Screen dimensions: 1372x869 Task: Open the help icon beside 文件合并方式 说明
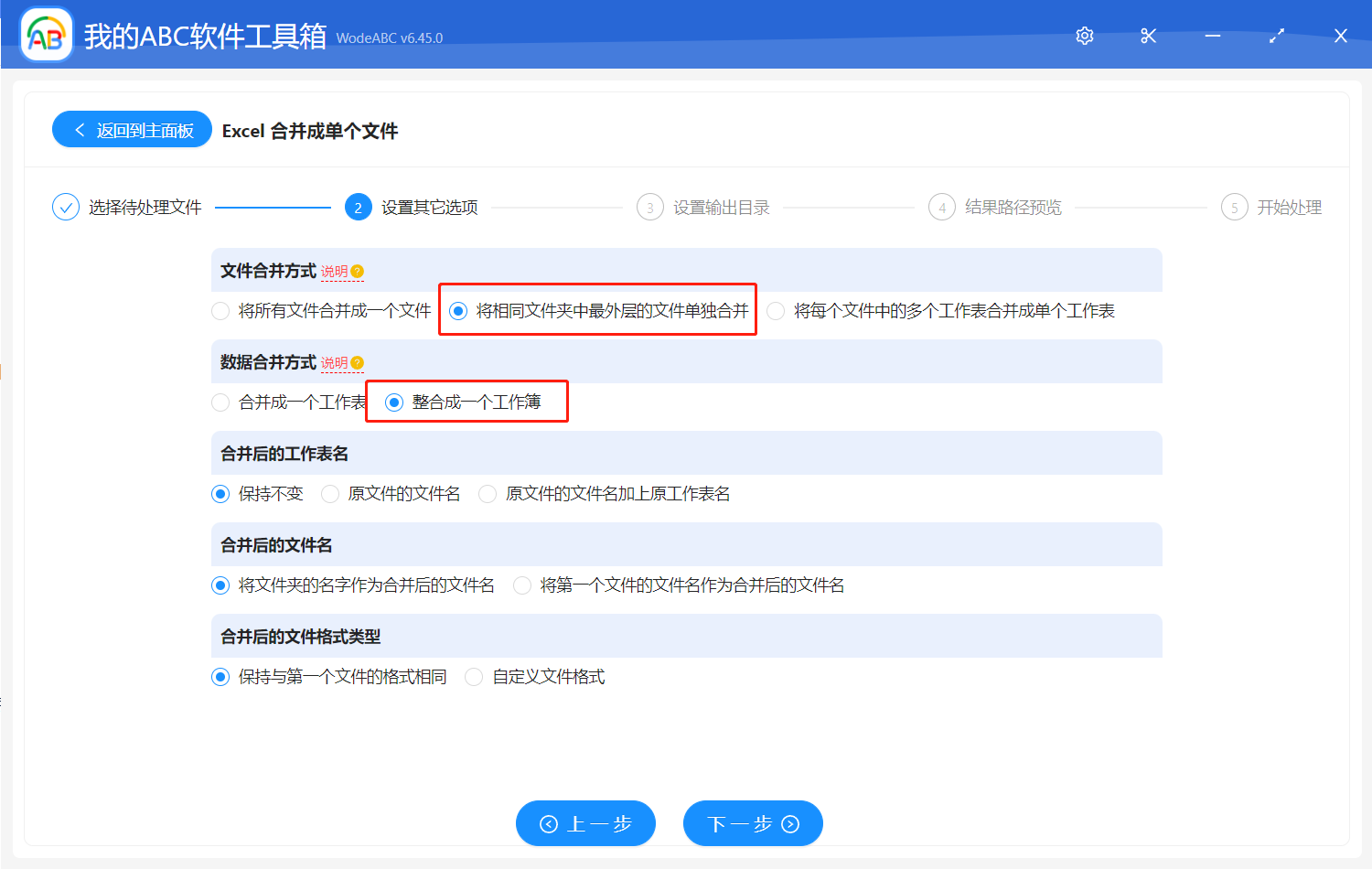358,270
